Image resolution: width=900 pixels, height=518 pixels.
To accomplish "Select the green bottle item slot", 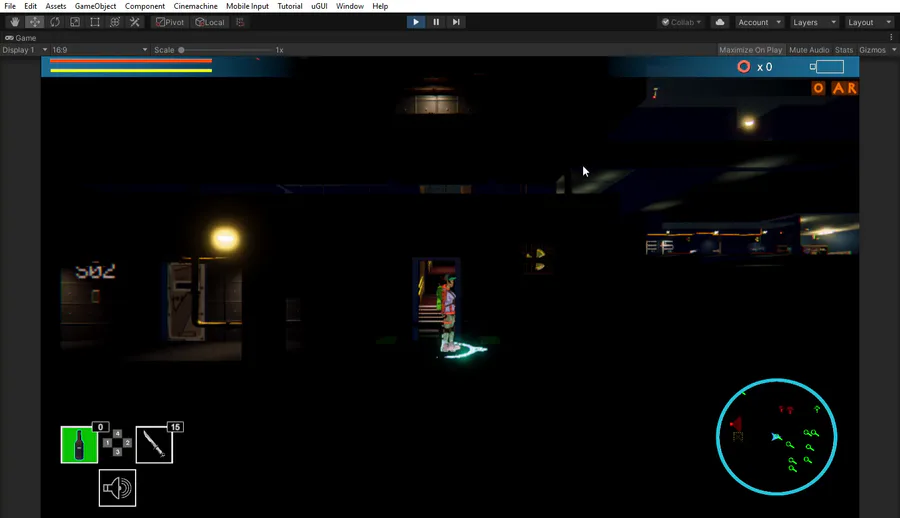I will point(79,444).
